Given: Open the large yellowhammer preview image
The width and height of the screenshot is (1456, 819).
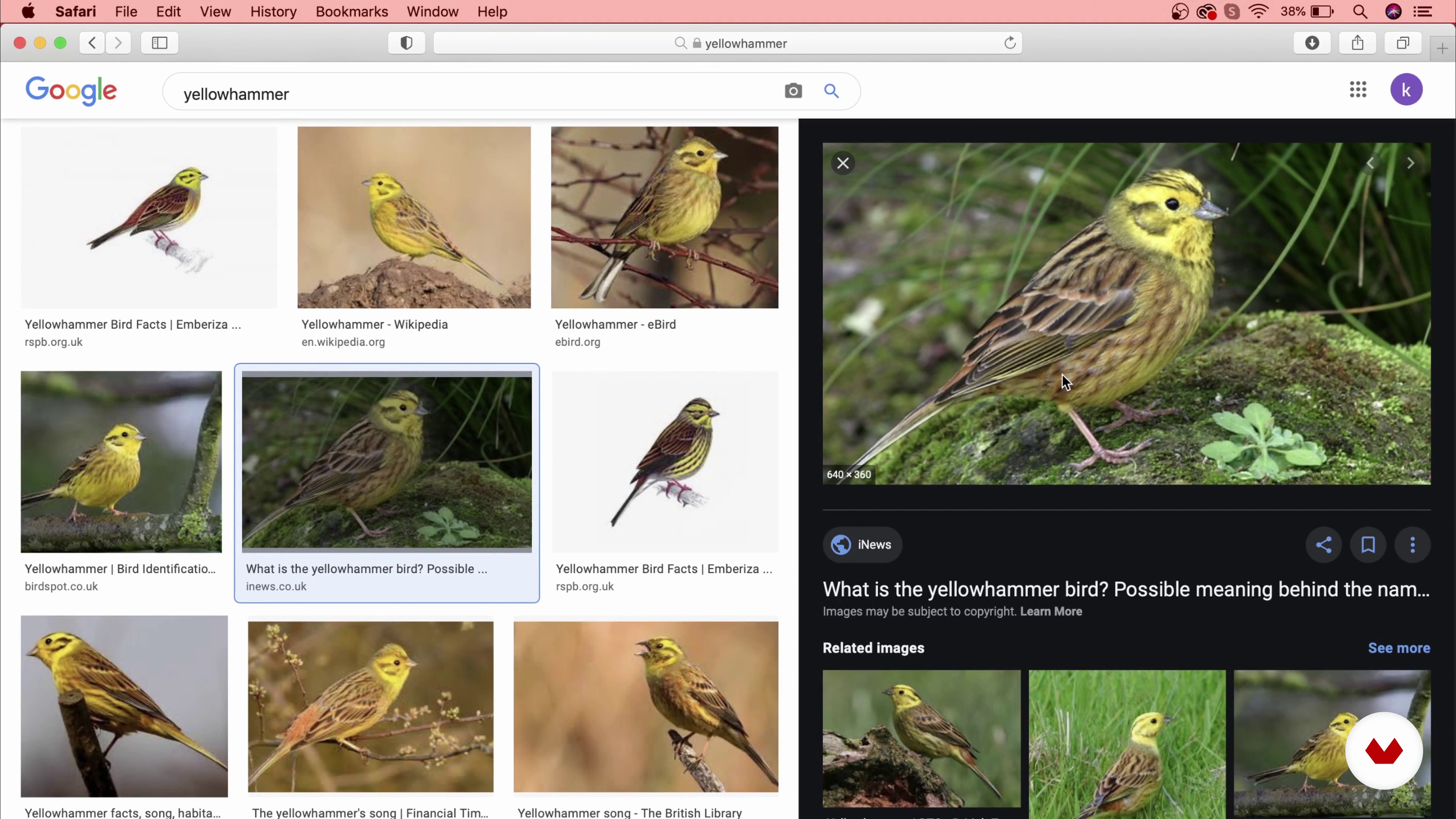Looking at the screenshot, I should [1127, 314].
